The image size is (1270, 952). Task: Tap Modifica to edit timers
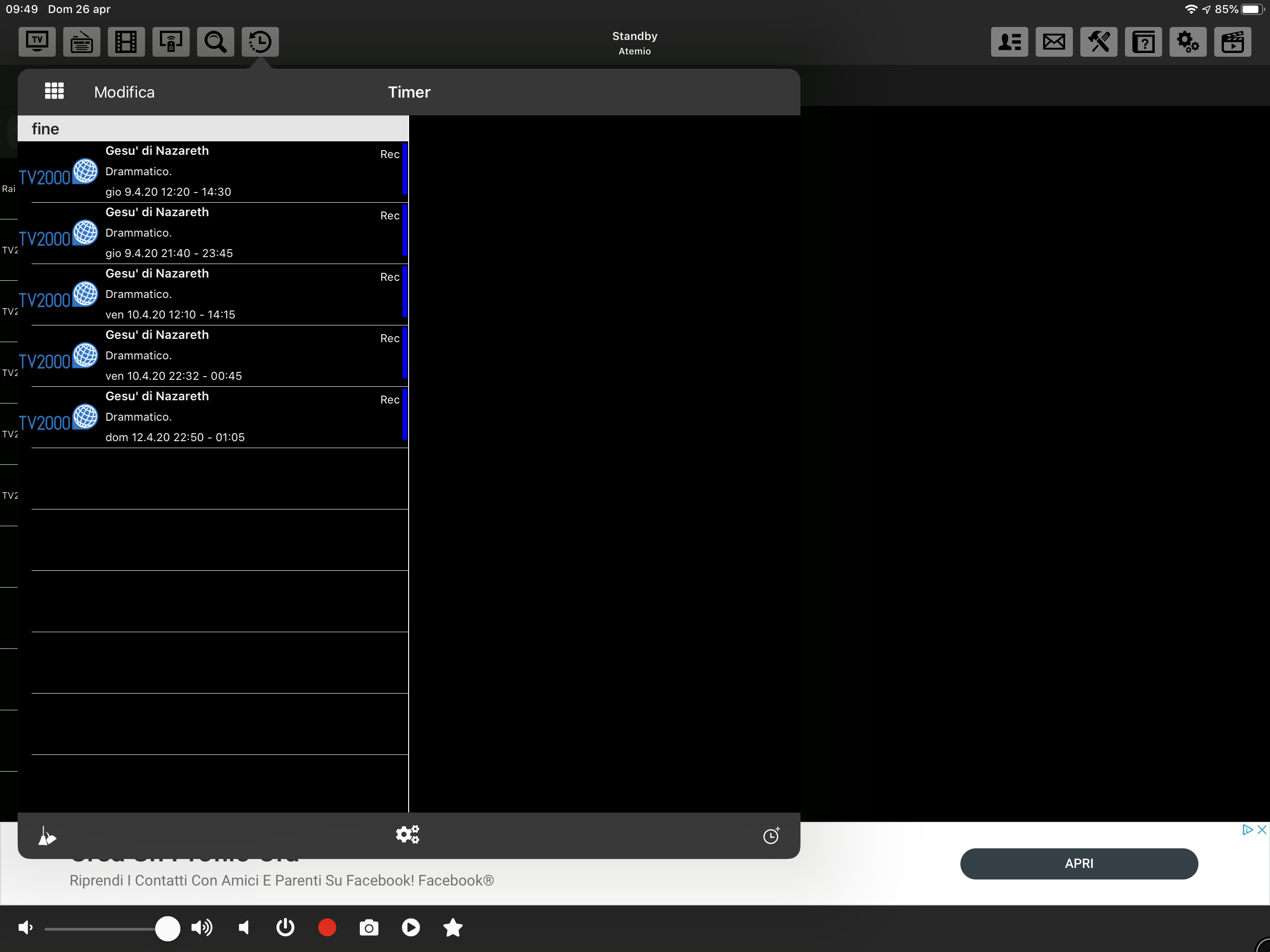[124, 92]
